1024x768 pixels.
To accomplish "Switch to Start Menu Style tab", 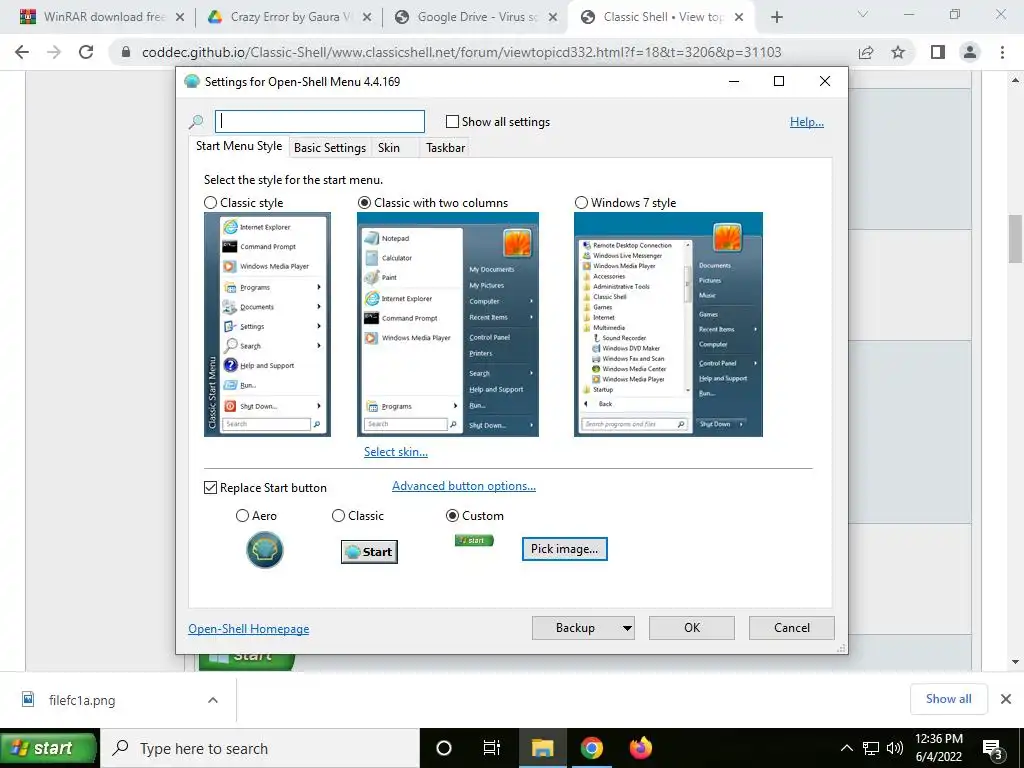I will click(x=239, y=146).
